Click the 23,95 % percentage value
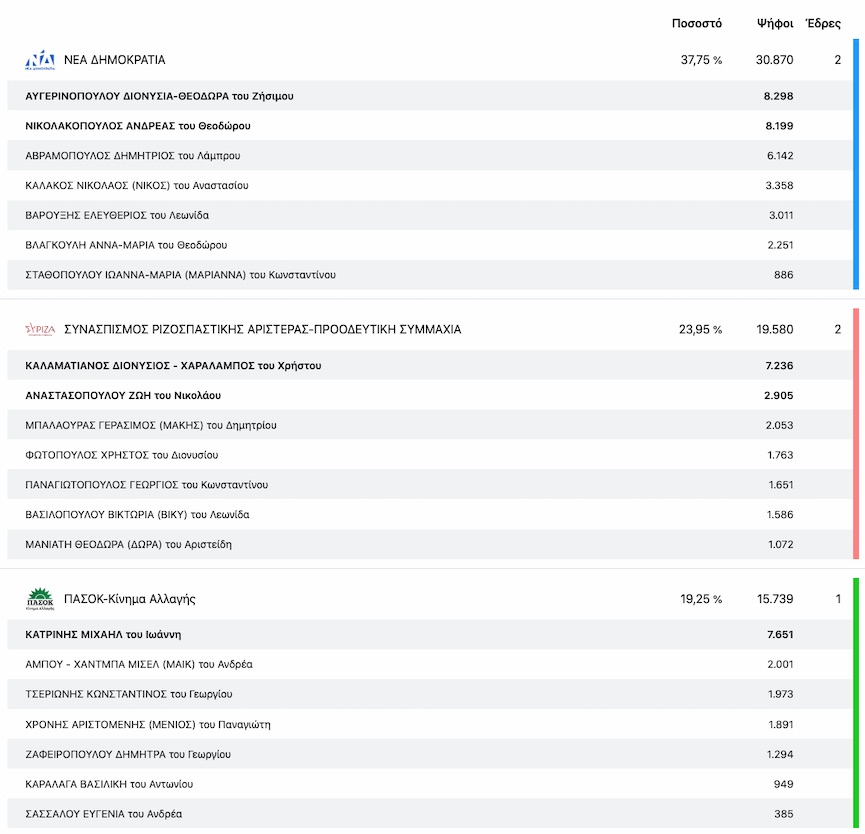Screen dimensions: 865x834 701,329
